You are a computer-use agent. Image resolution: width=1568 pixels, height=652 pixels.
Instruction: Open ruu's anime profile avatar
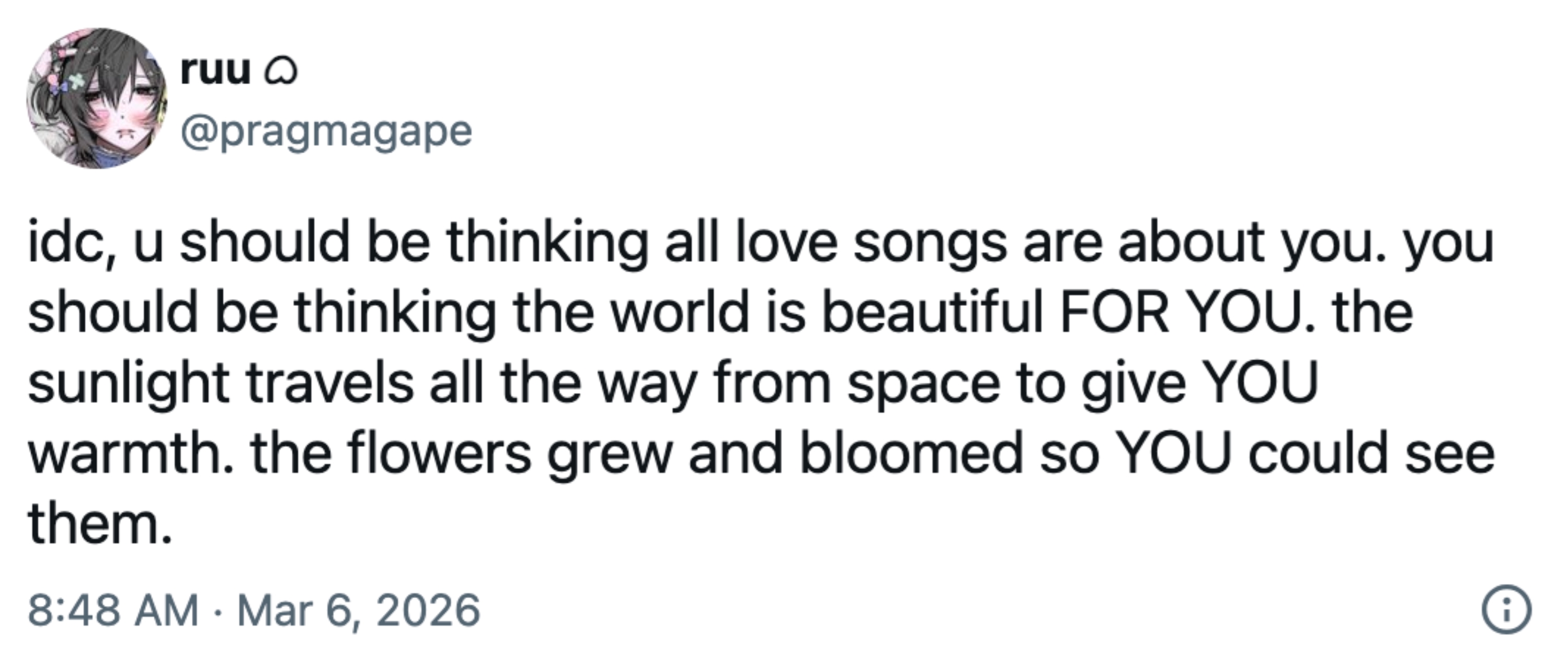(97, 98)
